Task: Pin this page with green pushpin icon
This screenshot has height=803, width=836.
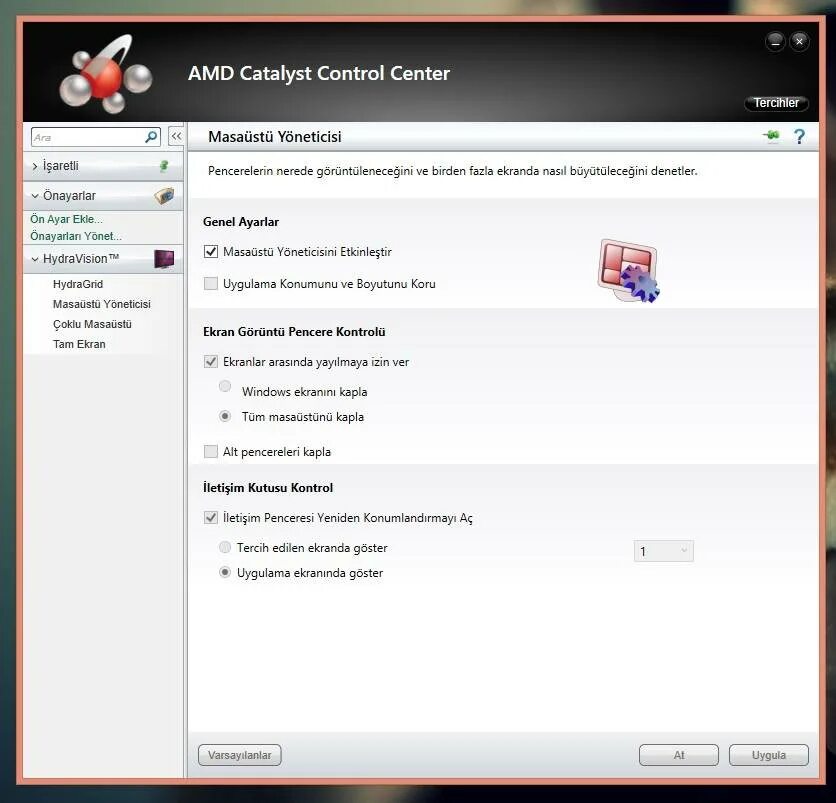Action: pyautogui.click(x=771, y=136)
